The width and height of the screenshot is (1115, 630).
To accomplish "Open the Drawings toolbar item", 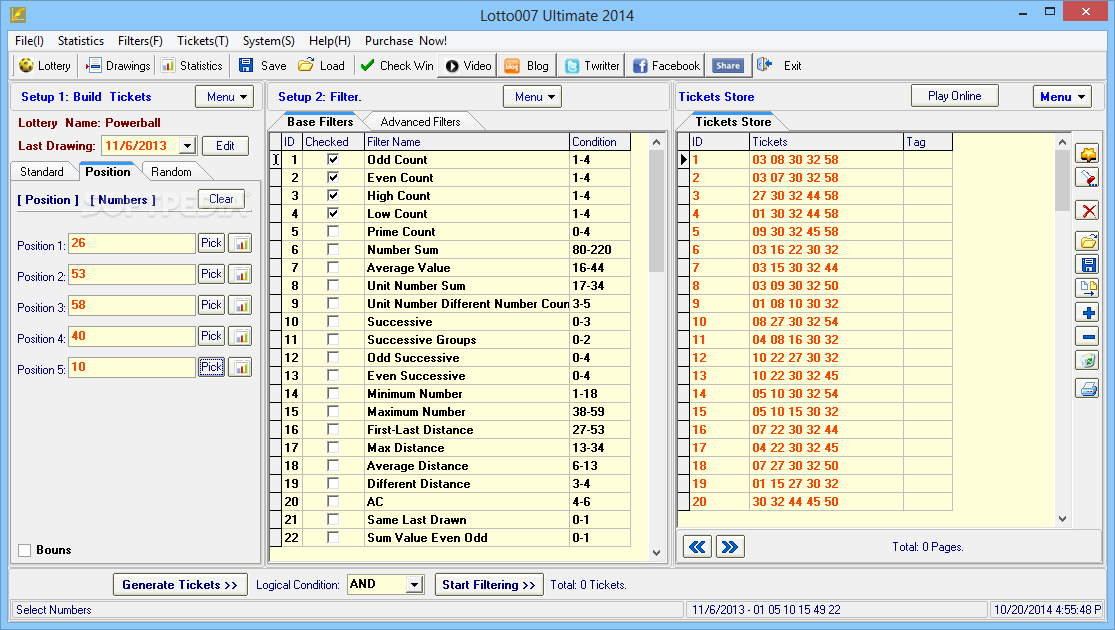I will click(118, 65).
